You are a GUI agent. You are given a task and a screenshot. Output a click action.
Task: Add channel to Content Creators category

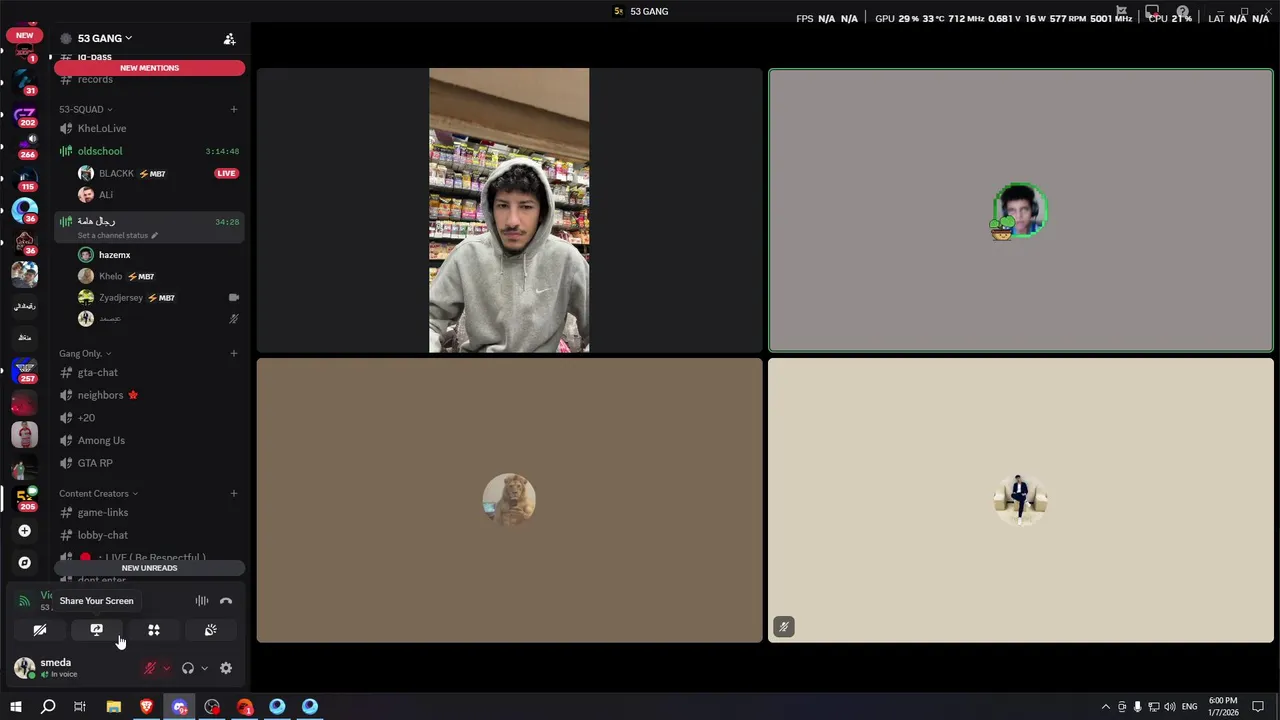tap(234, 493)
